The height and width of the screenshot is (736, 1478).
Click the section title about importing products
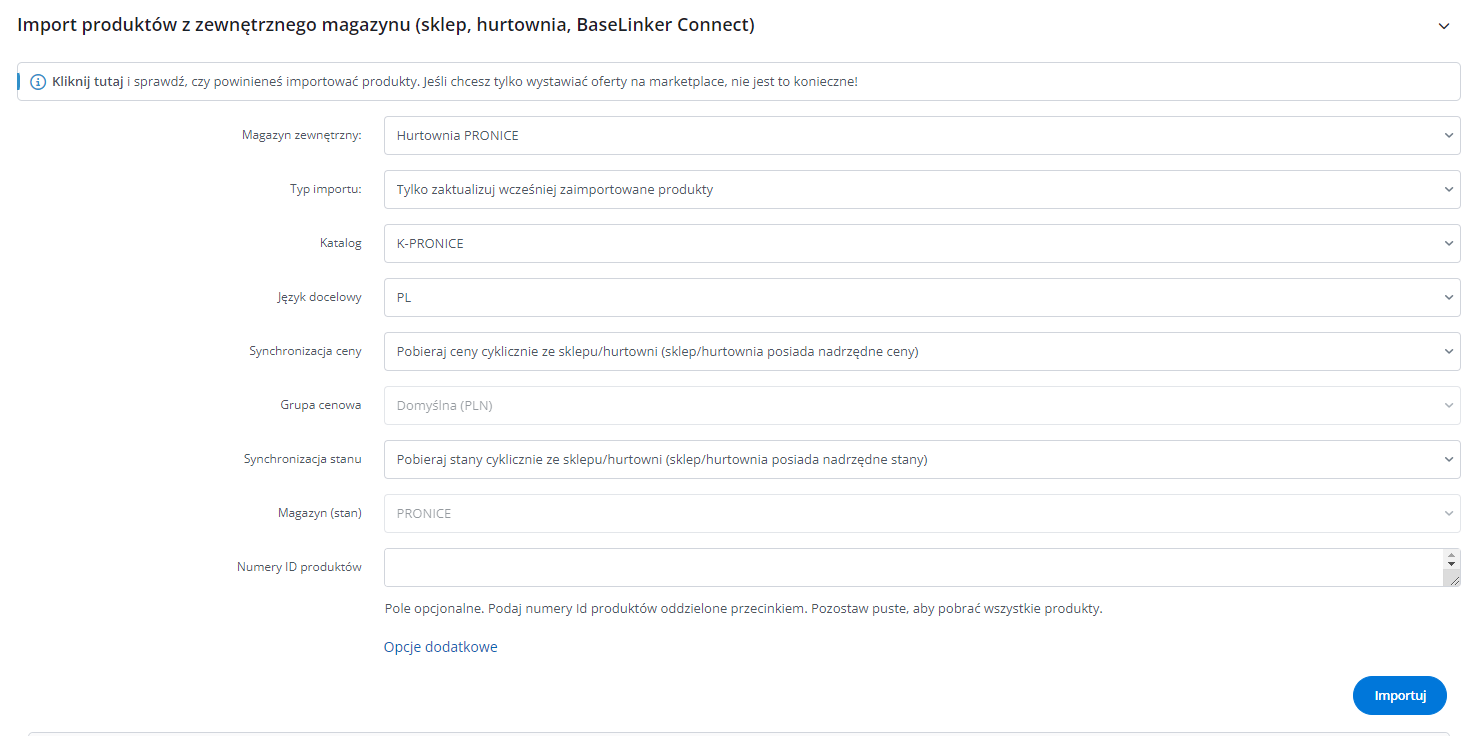386,25
